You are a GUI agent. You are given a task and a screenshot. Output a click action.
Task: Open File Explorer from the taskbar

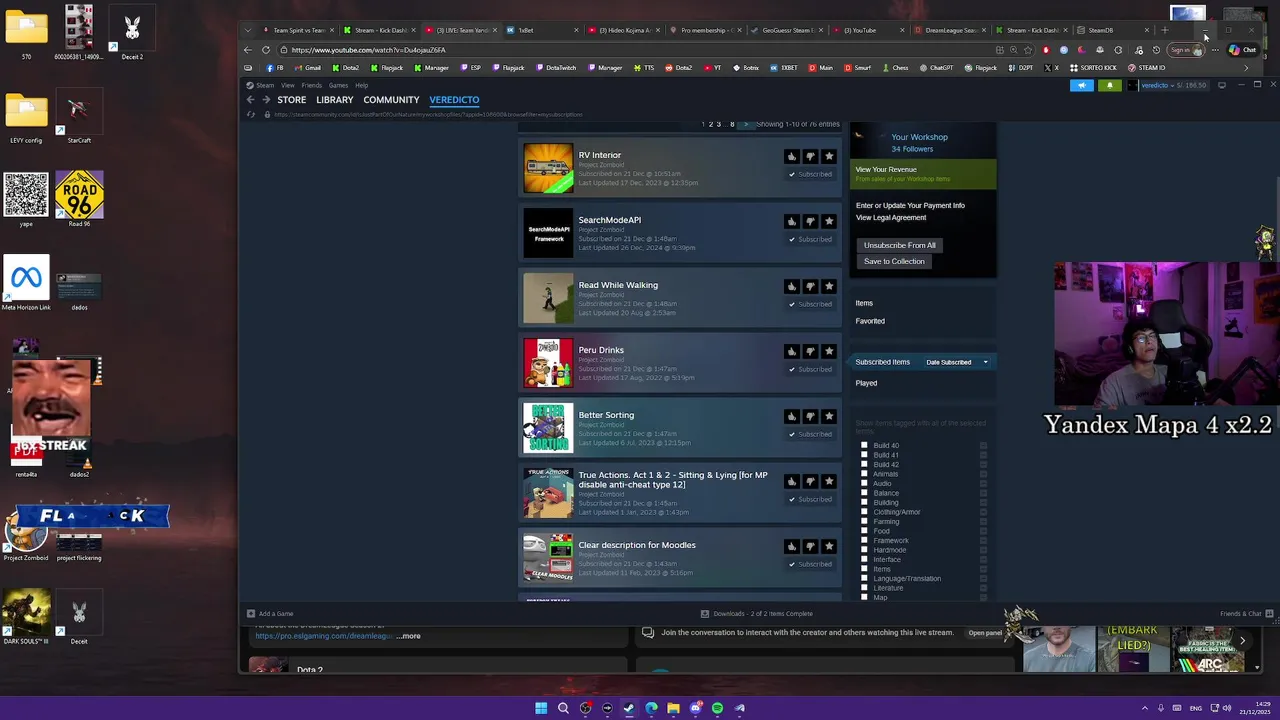(x=673, y=708)
